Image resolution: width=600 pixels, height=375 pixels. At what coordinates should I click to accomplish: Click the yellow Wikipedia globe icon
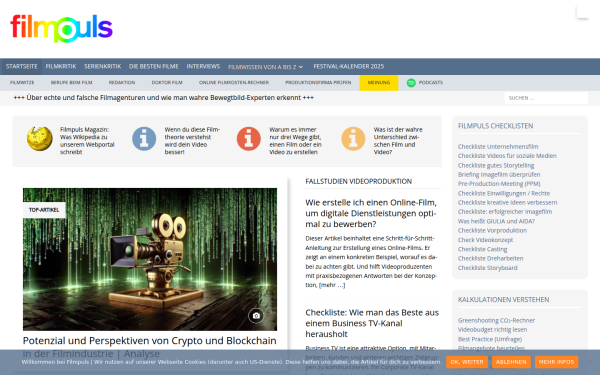tap(40, 139)
